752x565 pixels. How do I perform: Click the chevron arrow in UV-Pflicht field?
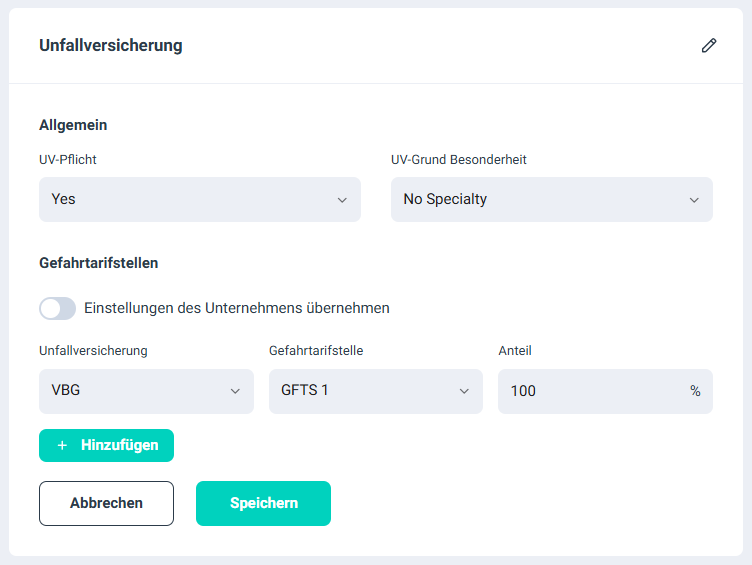click(342, 200)
